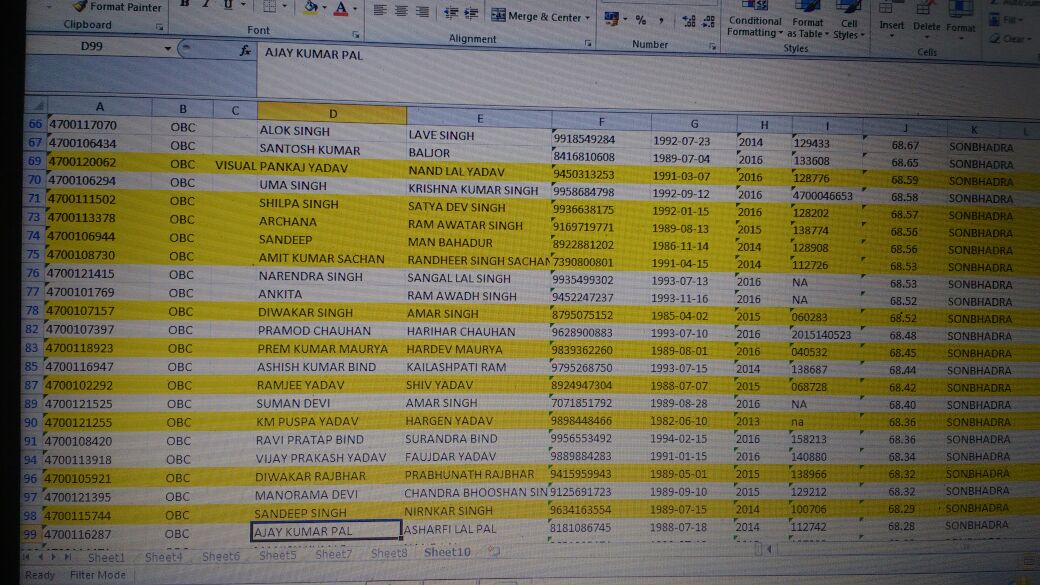Click Insert cells button

tap(891, 20)
